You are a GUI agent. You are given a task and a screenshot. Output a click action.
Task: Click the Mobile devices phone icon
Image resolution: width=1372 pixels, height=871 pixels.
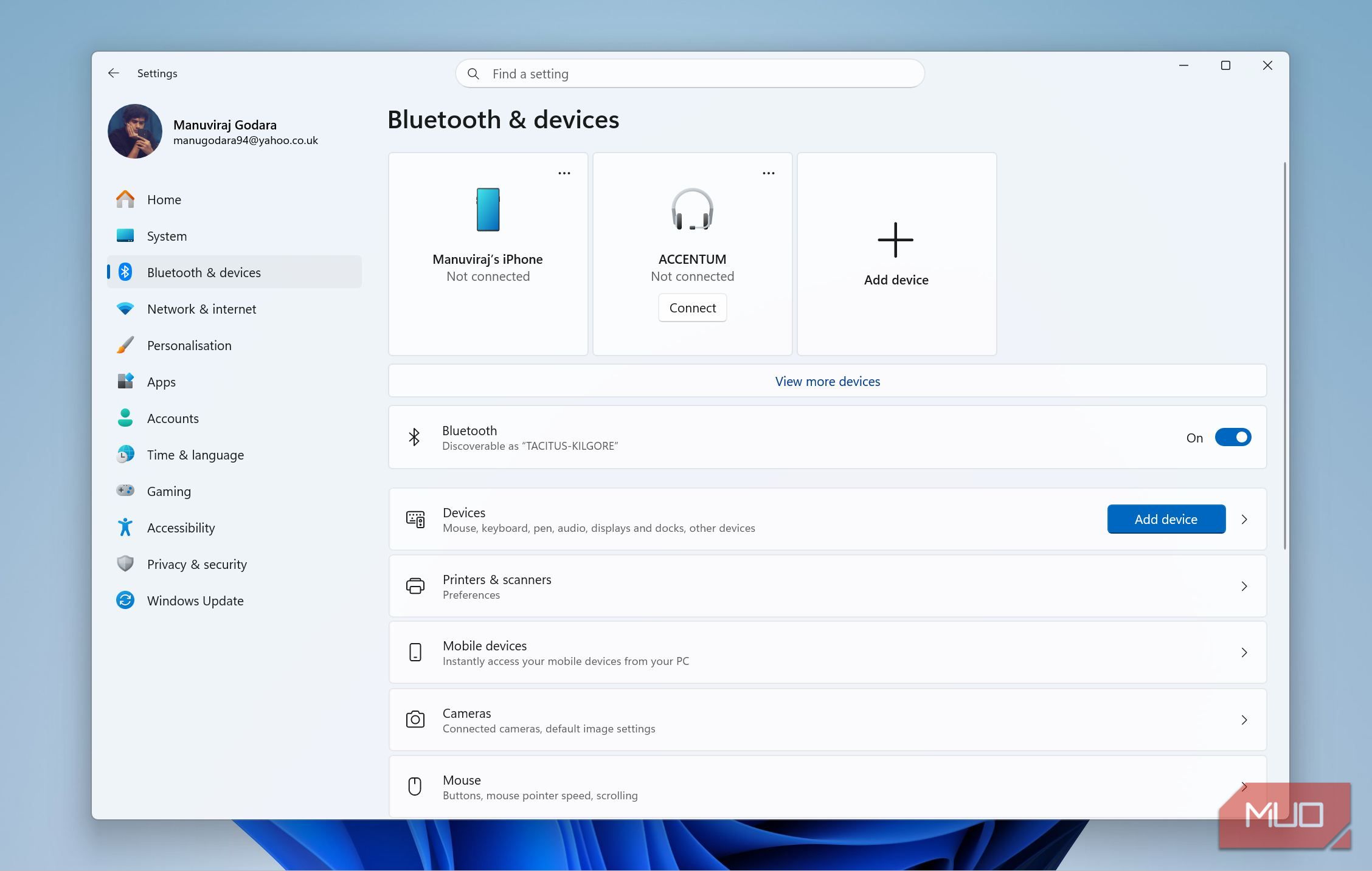415,652
